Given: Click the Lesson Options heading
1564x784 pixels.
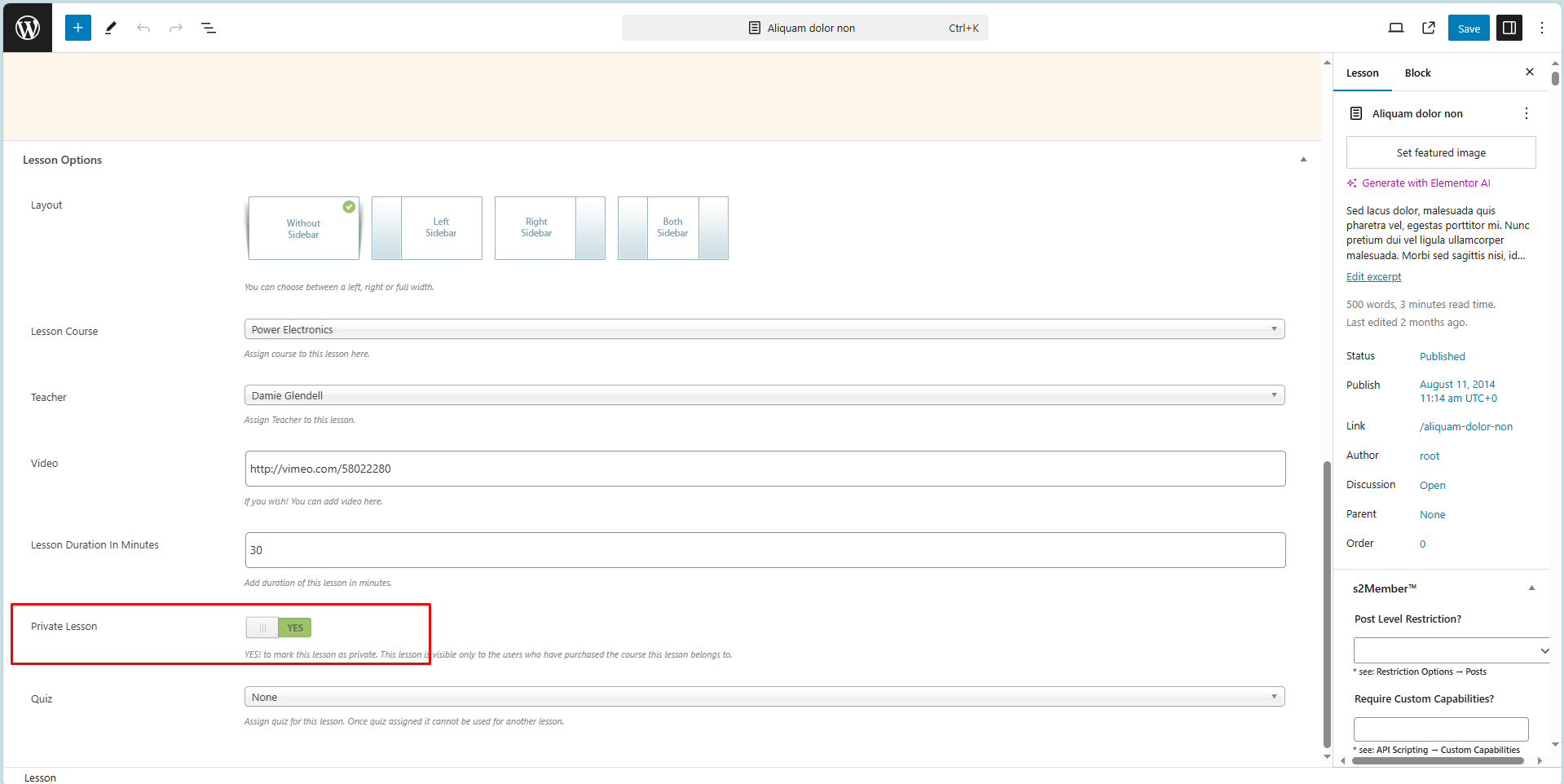Looking at the screenshot, I should pos(63,160).
